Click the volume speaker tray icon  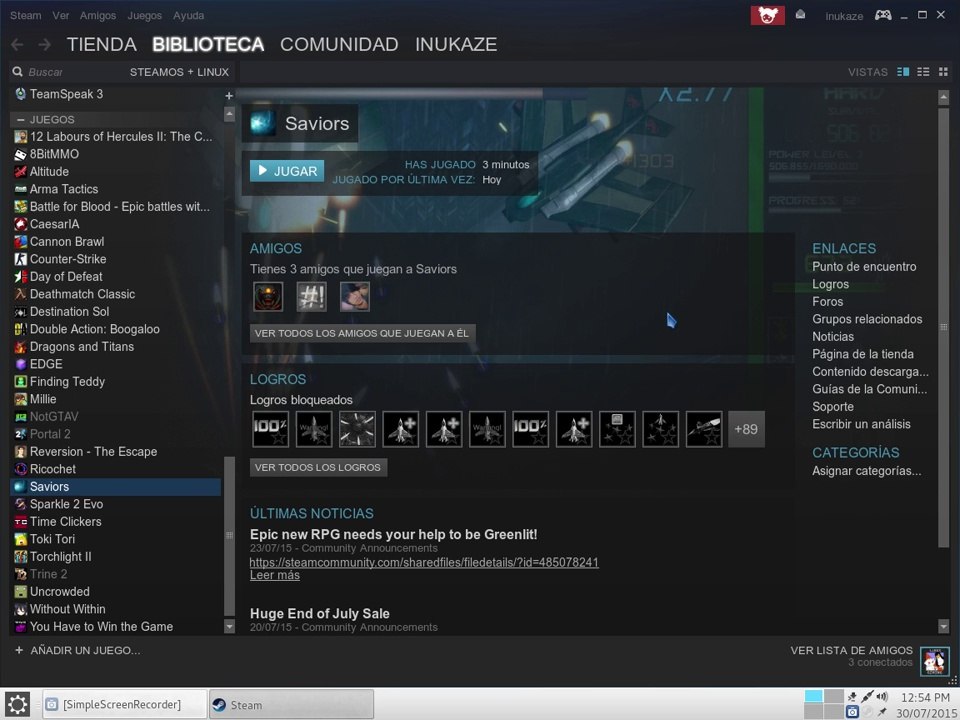coord(882,696)
